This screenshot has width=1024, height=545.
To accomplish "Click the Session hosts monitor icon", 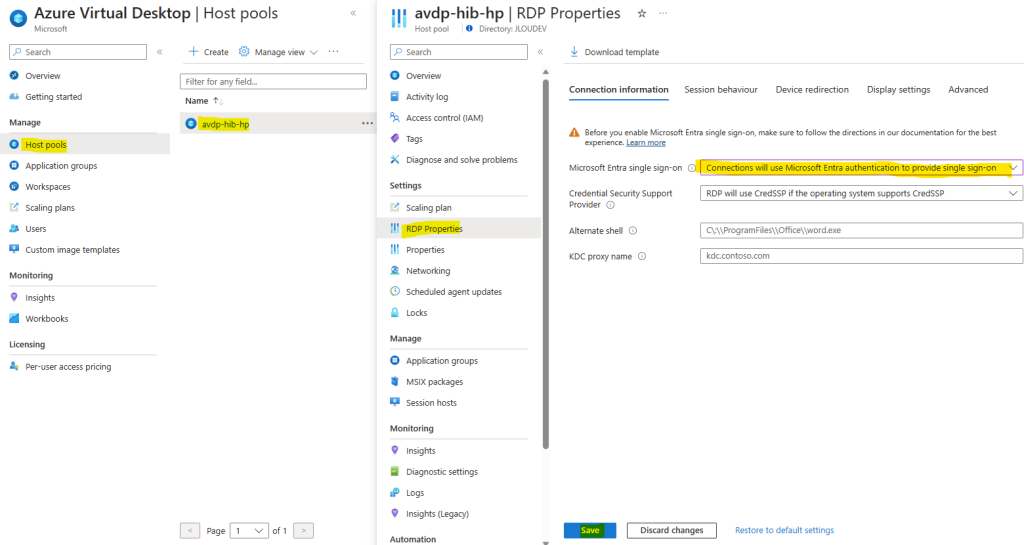I will (394, 402).
